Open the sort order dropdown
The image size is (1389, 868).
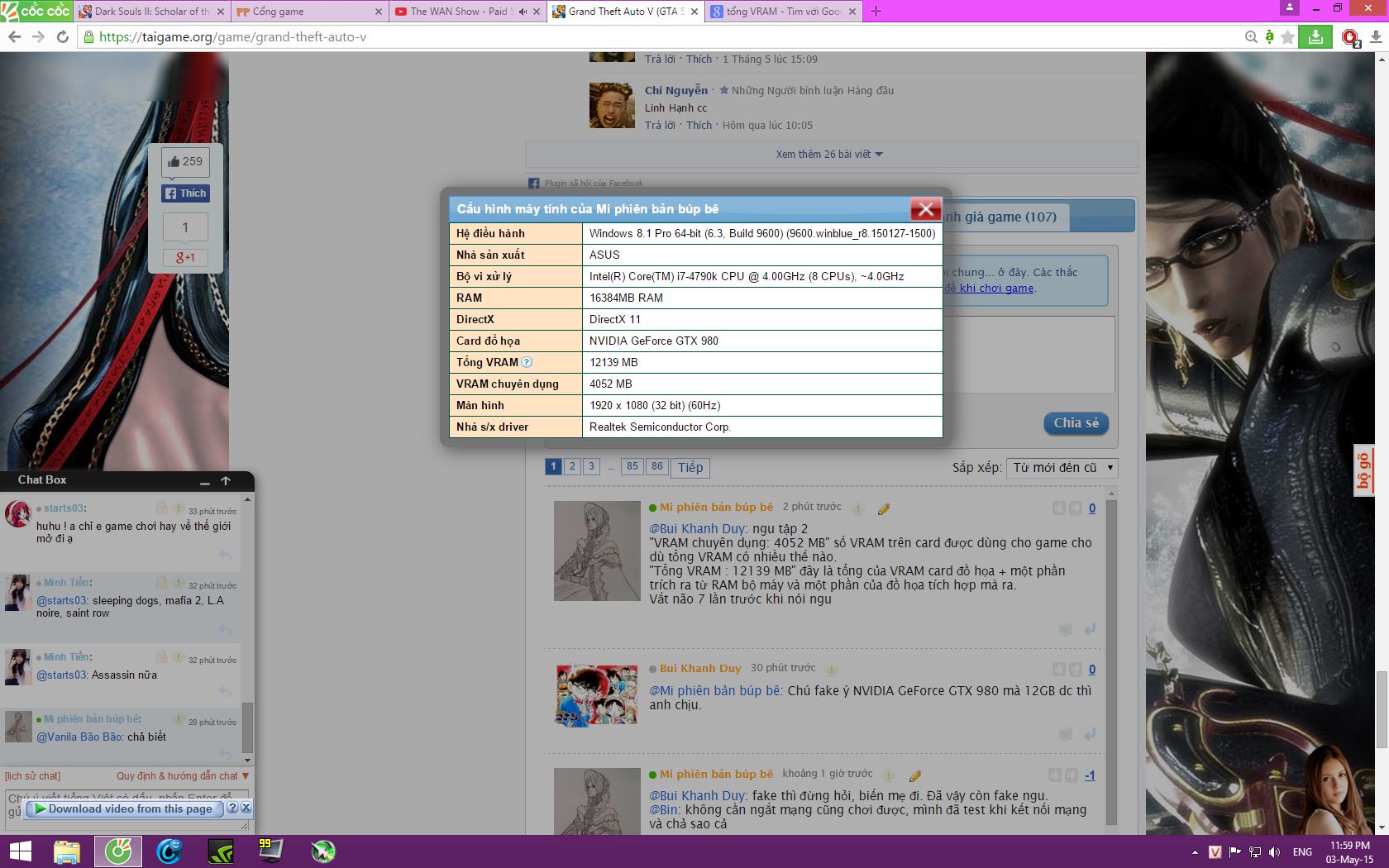pos(1063,468)
